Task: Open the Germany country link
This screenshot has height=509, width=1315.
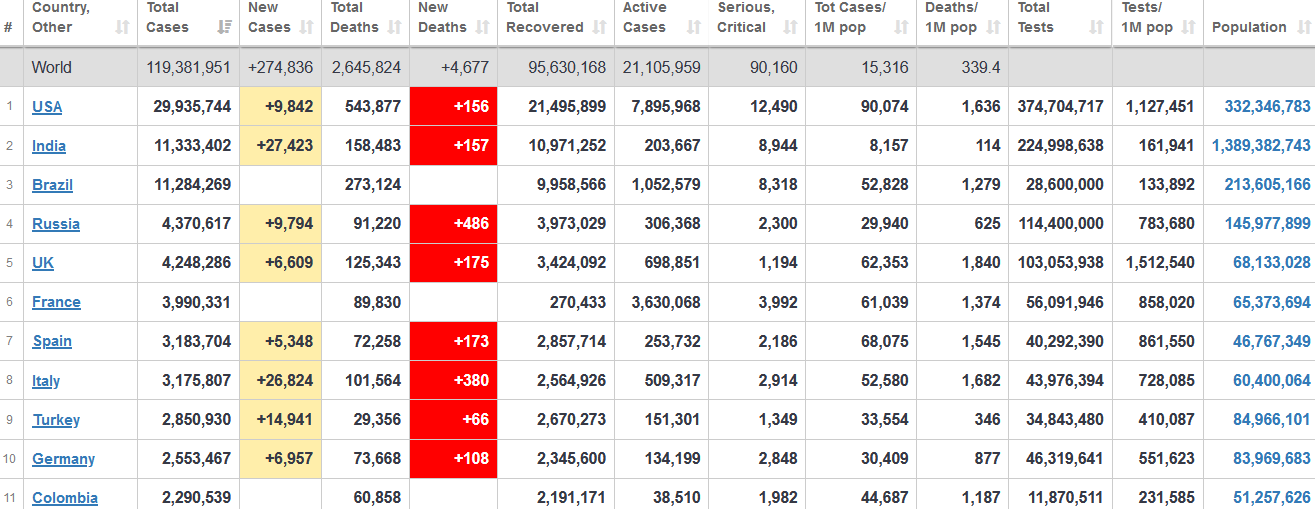Action: 63,459
